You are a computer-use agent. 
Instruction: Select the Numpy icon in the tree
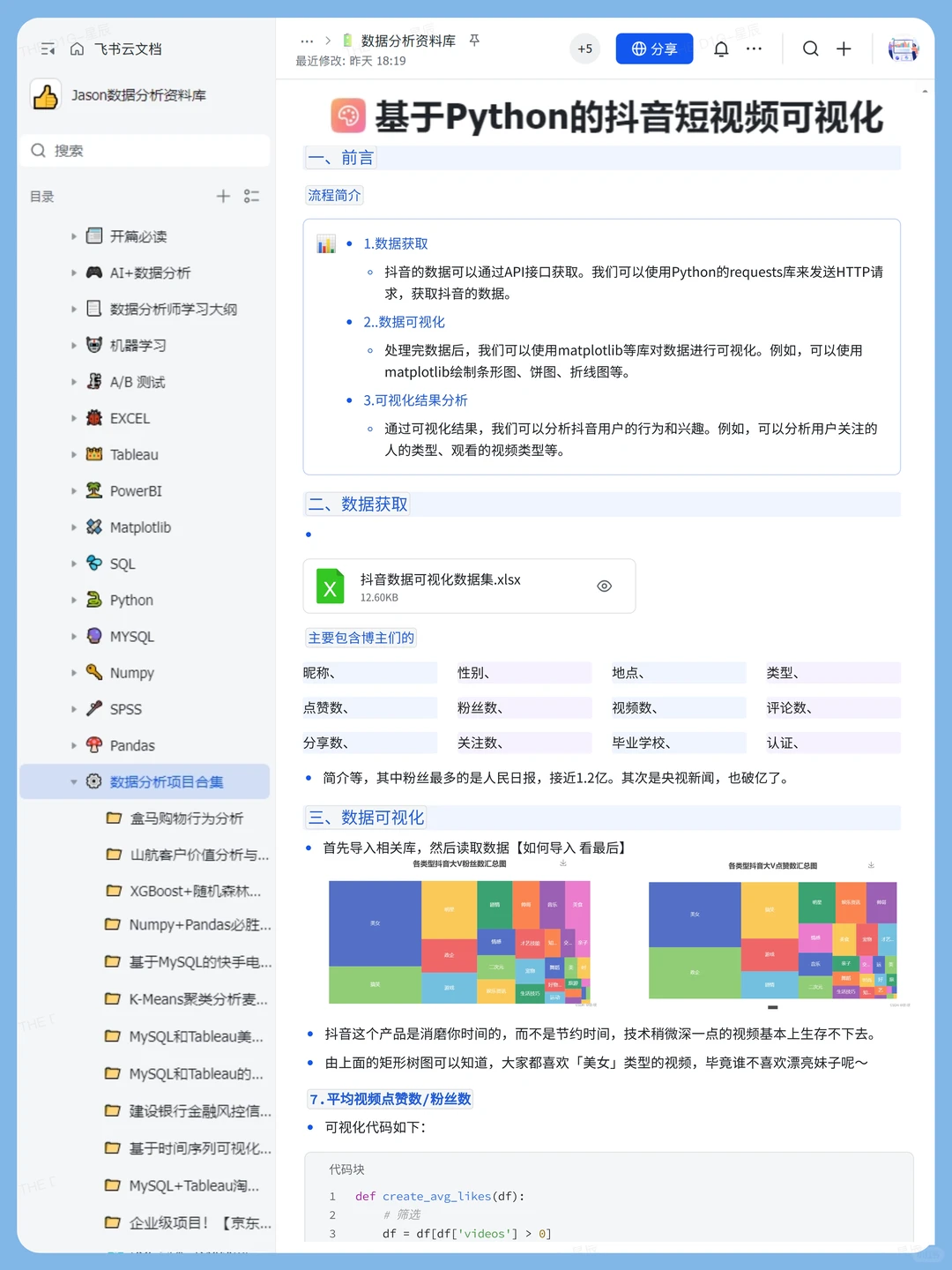pos(94,672)
